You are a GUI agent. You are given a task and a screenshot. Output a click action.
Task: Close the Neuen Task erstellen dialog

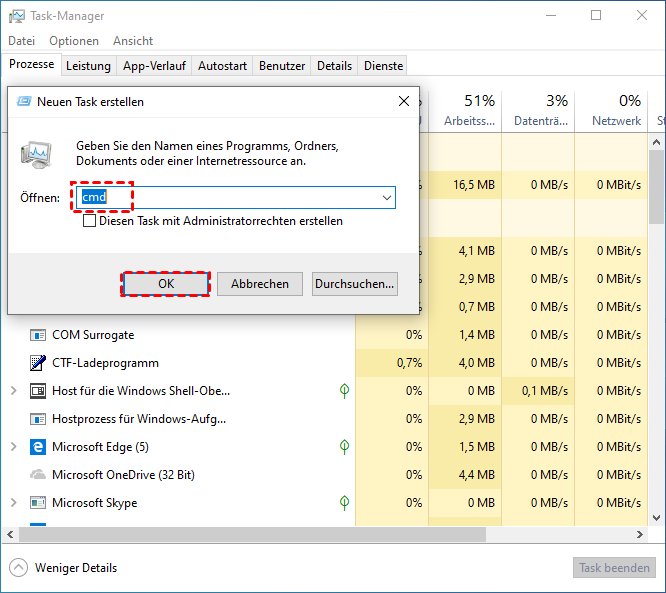pyautogui.click(x=404, y=101)
